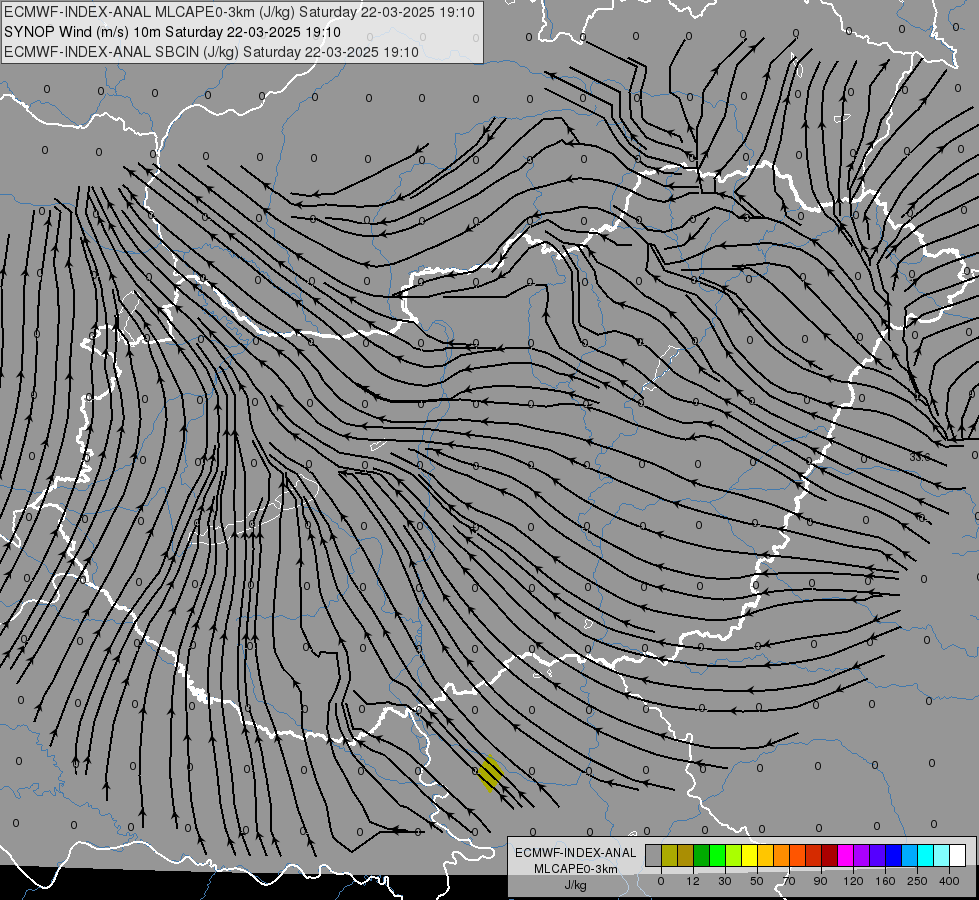Screen dimensions: 979x900
Task: Pick the white legend swatch
Action: 958,856
